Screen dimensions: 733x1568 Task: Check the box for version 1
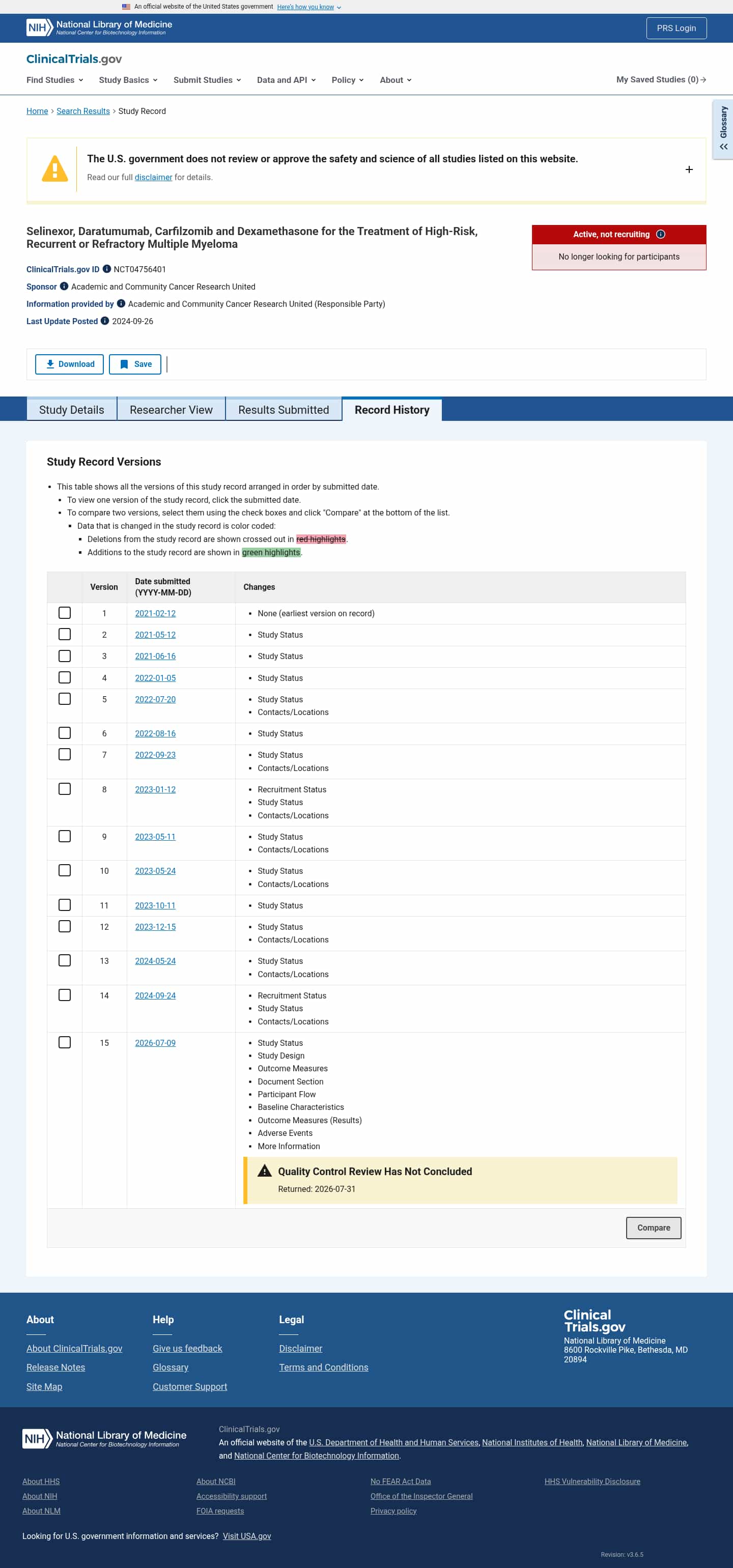tap(65, 613)
